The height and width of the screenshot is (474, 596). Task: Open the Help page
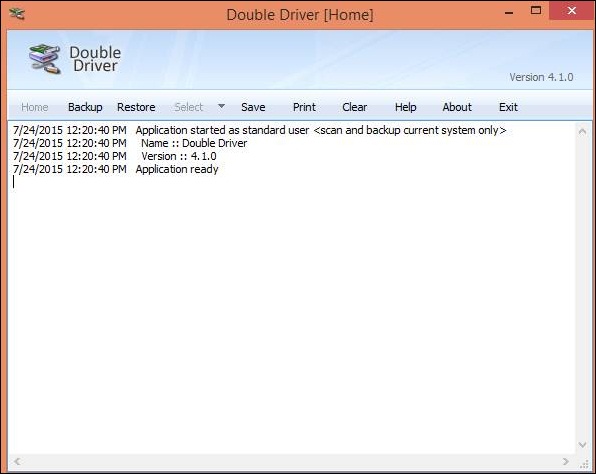coord(406,107)
